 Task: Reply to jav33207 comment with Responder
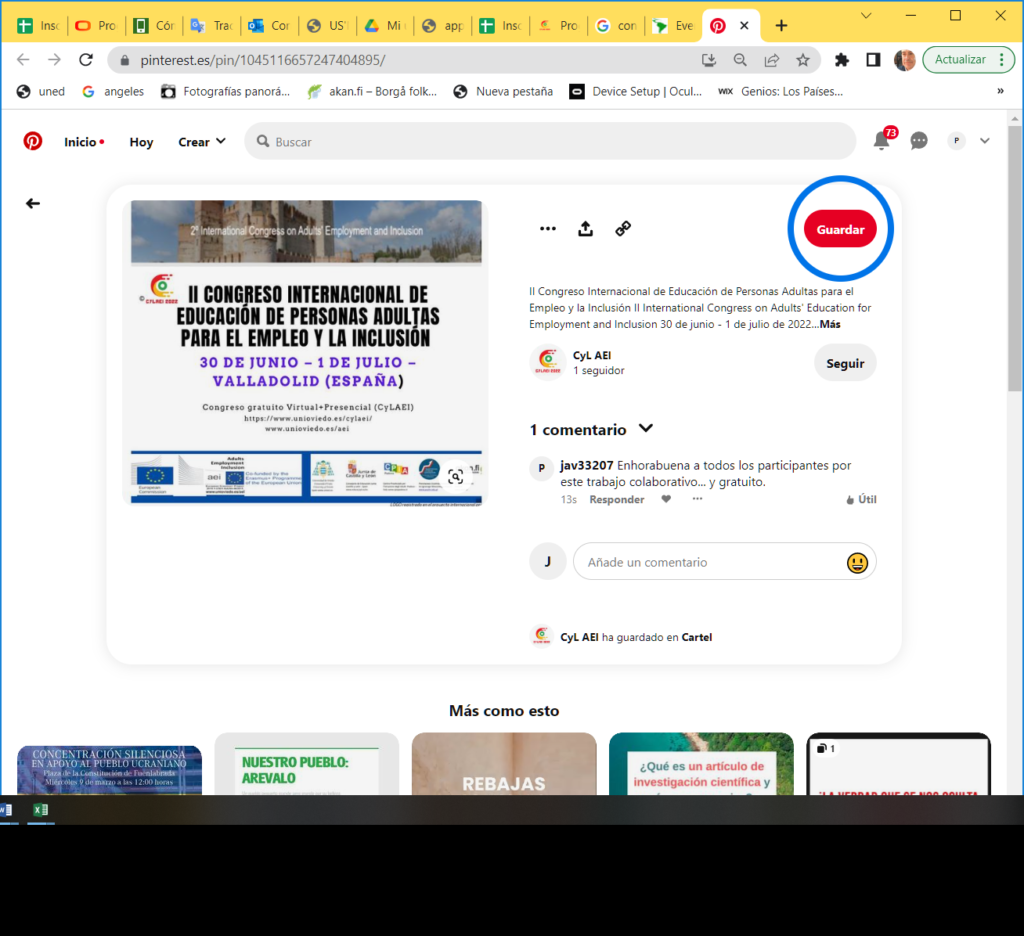[616, 500]
